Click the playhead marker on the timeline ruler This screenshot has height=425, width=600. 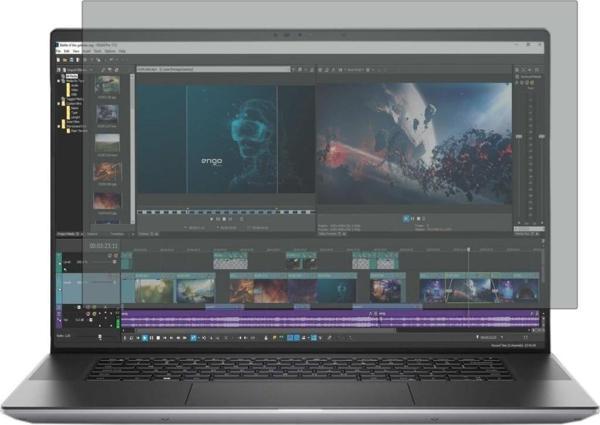pyautogui.click(x=468, y=249)
